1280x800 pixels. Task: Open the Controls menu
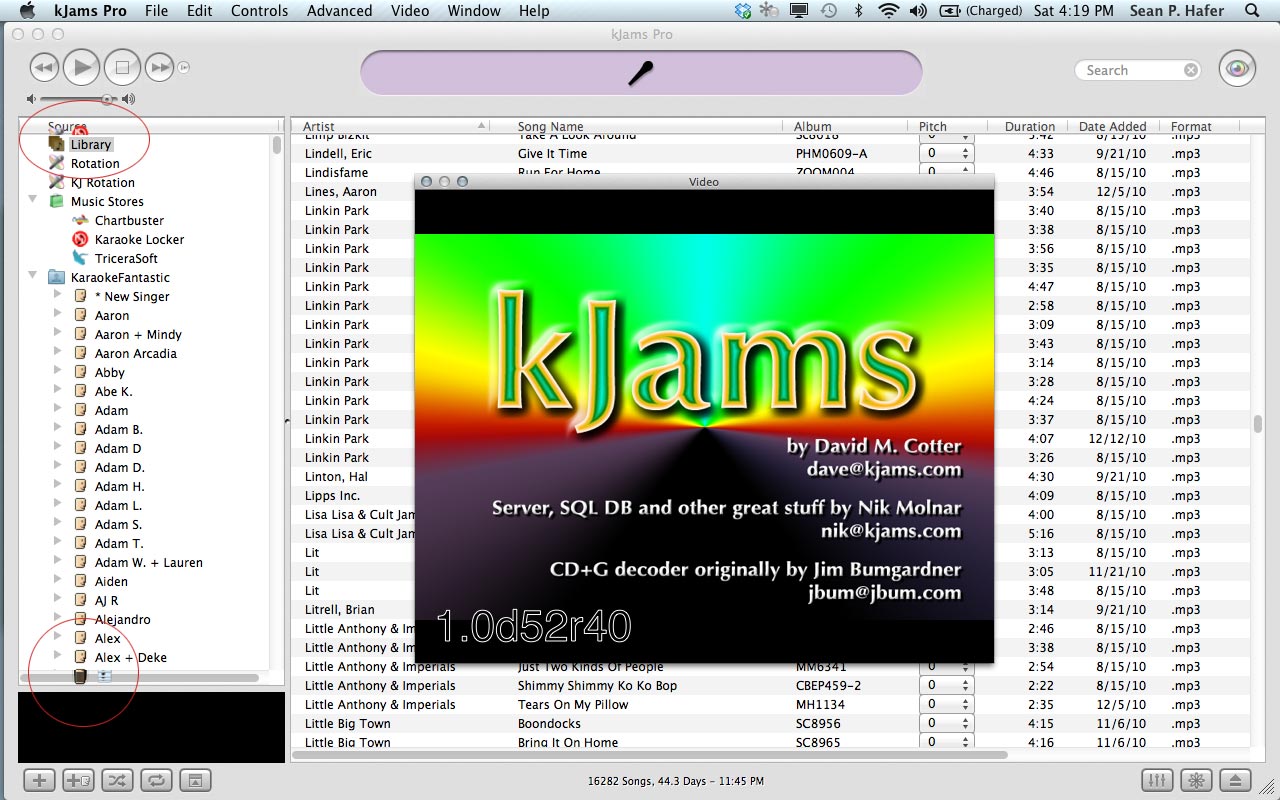[x=259, y=11]
